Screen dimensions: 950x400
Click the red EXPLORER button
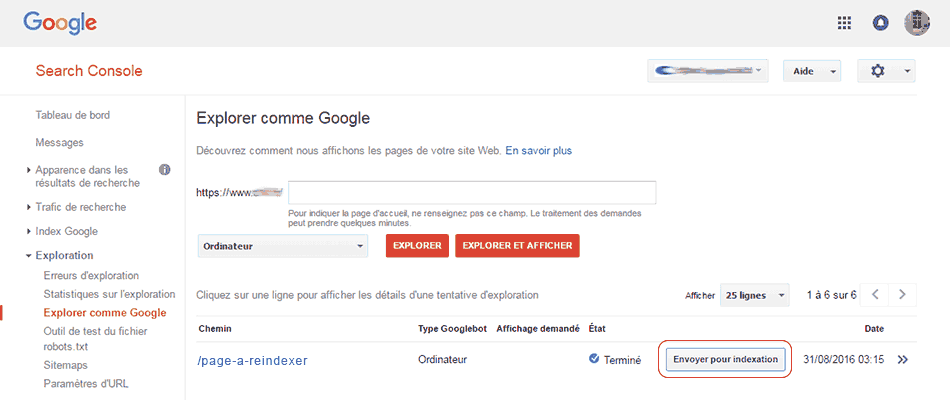click(x=417, y=246)
